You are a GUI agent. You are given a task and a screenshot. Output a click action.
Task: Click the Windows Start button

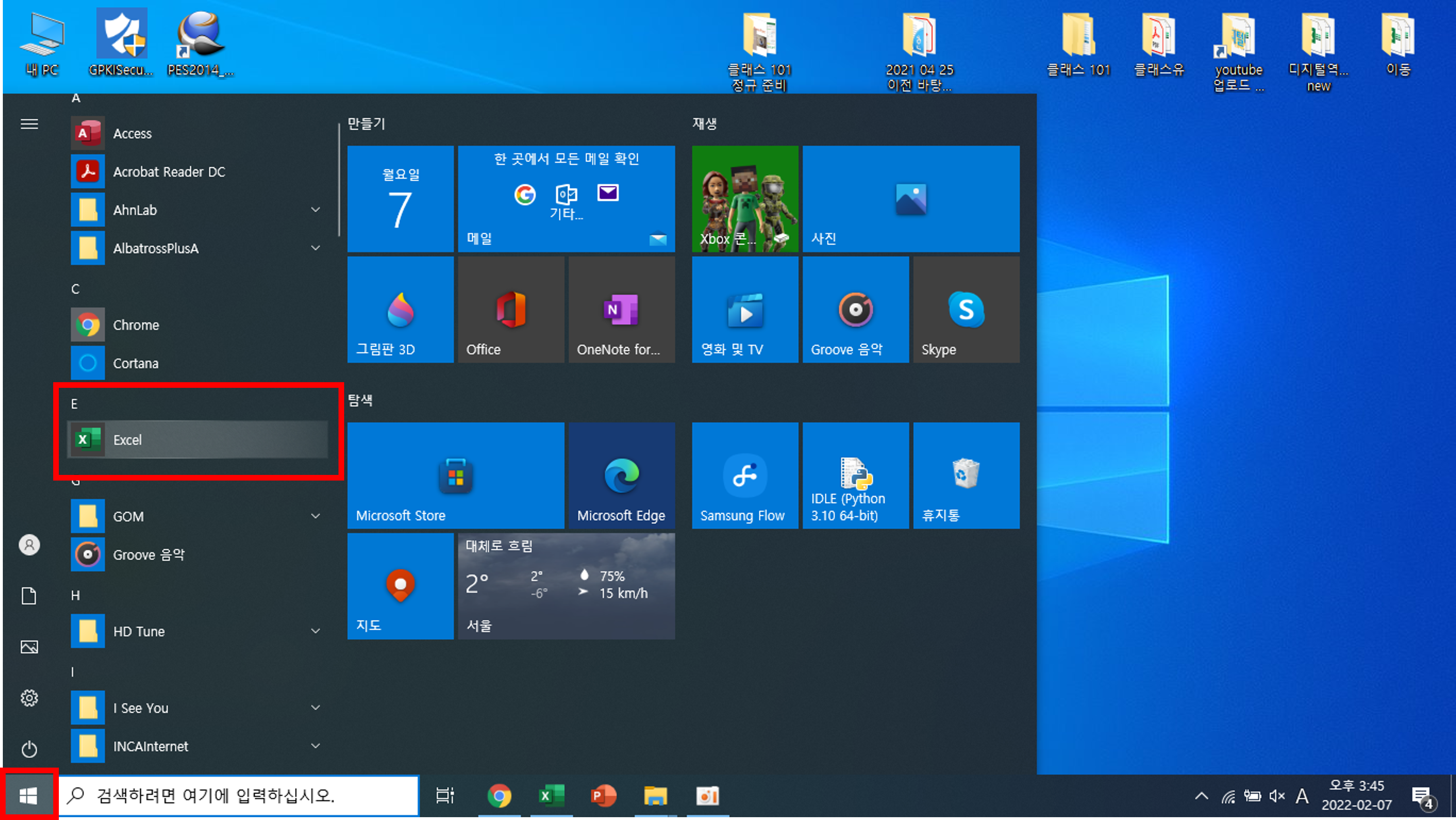[28, 796]
